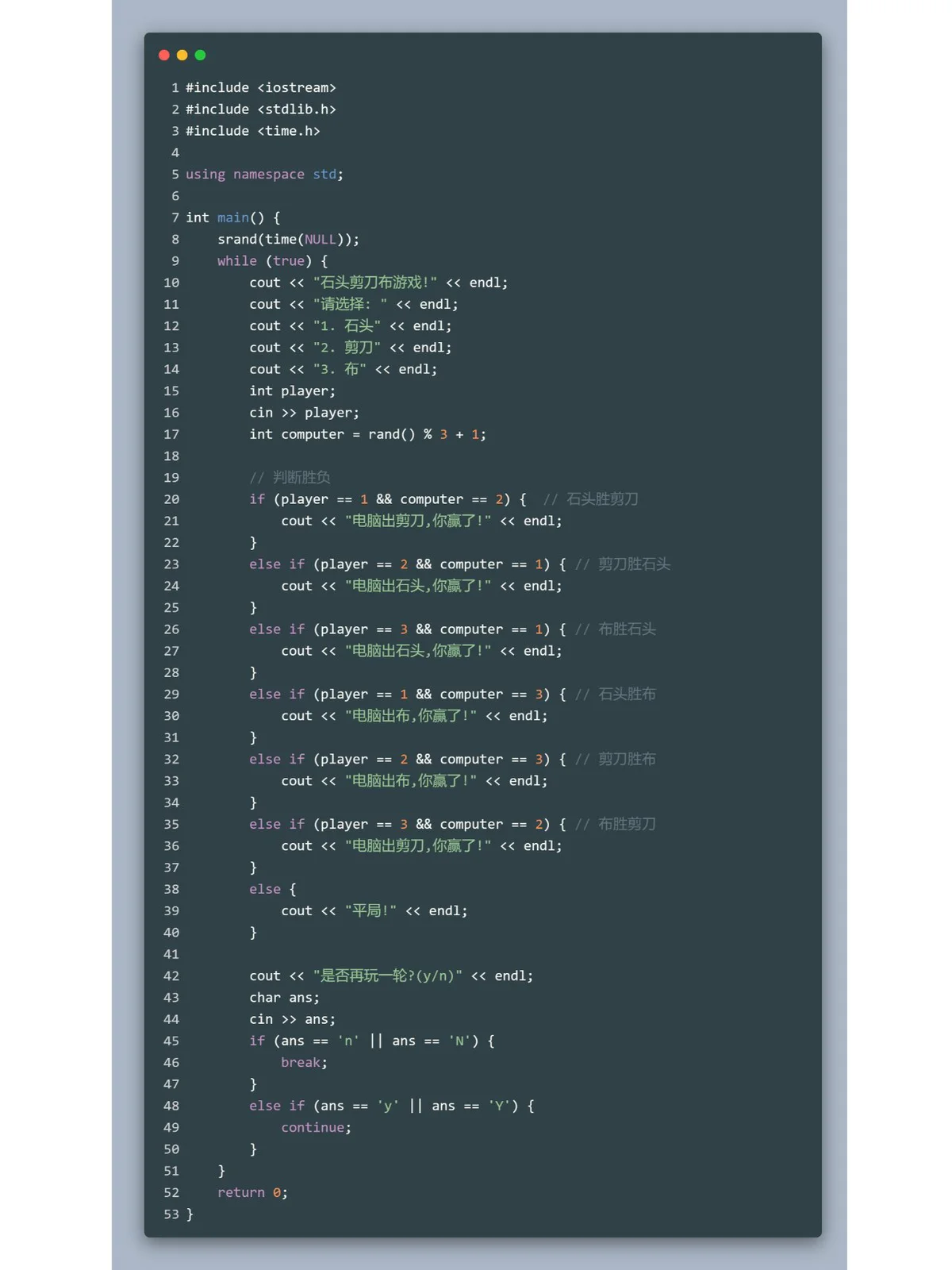Click the yellow window dot
952x1270 pixels.
pos(182,55)
